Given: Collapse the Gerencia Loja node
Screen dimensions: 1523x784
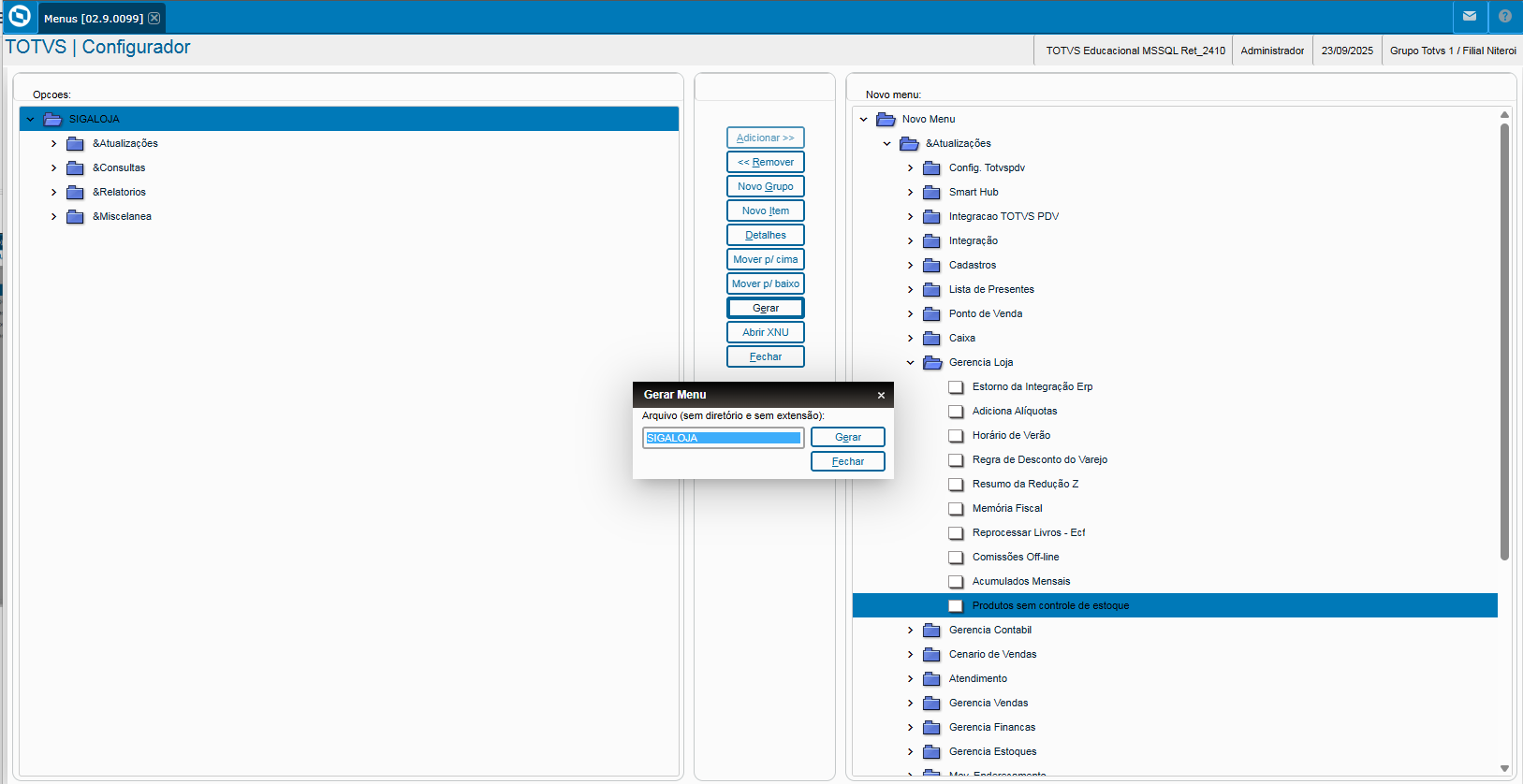Looking at the screenshot, I should (x=911, y=363).
